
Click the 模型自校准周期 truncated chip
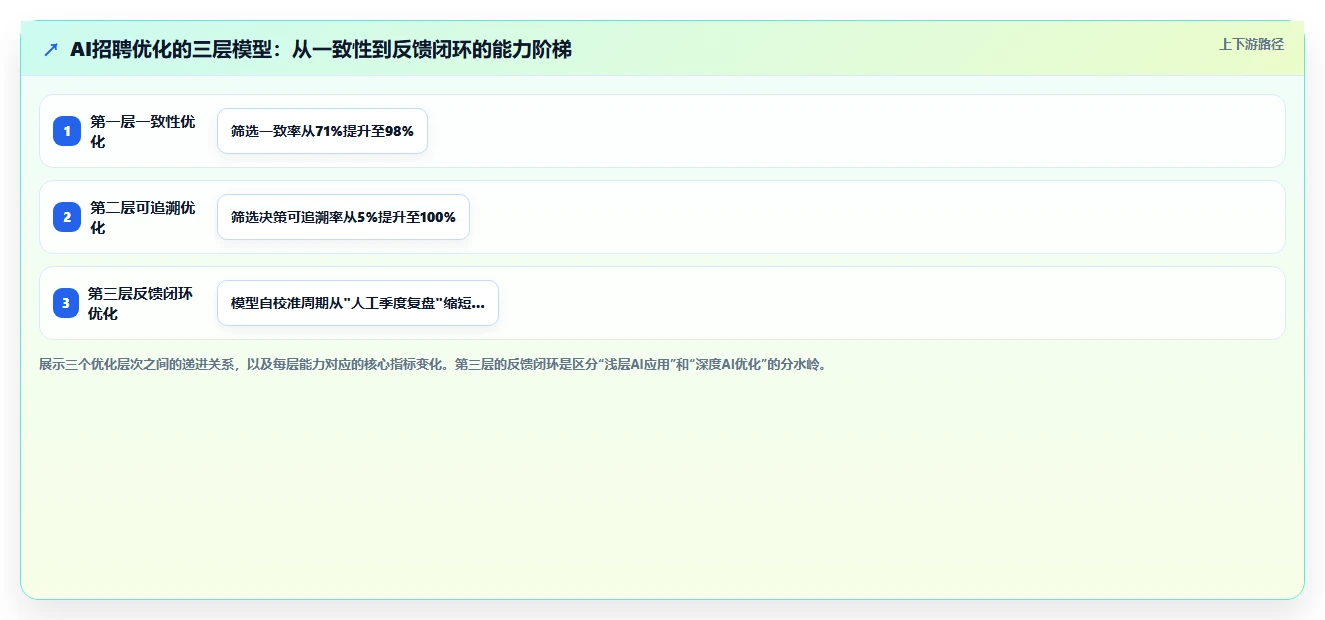(357, 303)
